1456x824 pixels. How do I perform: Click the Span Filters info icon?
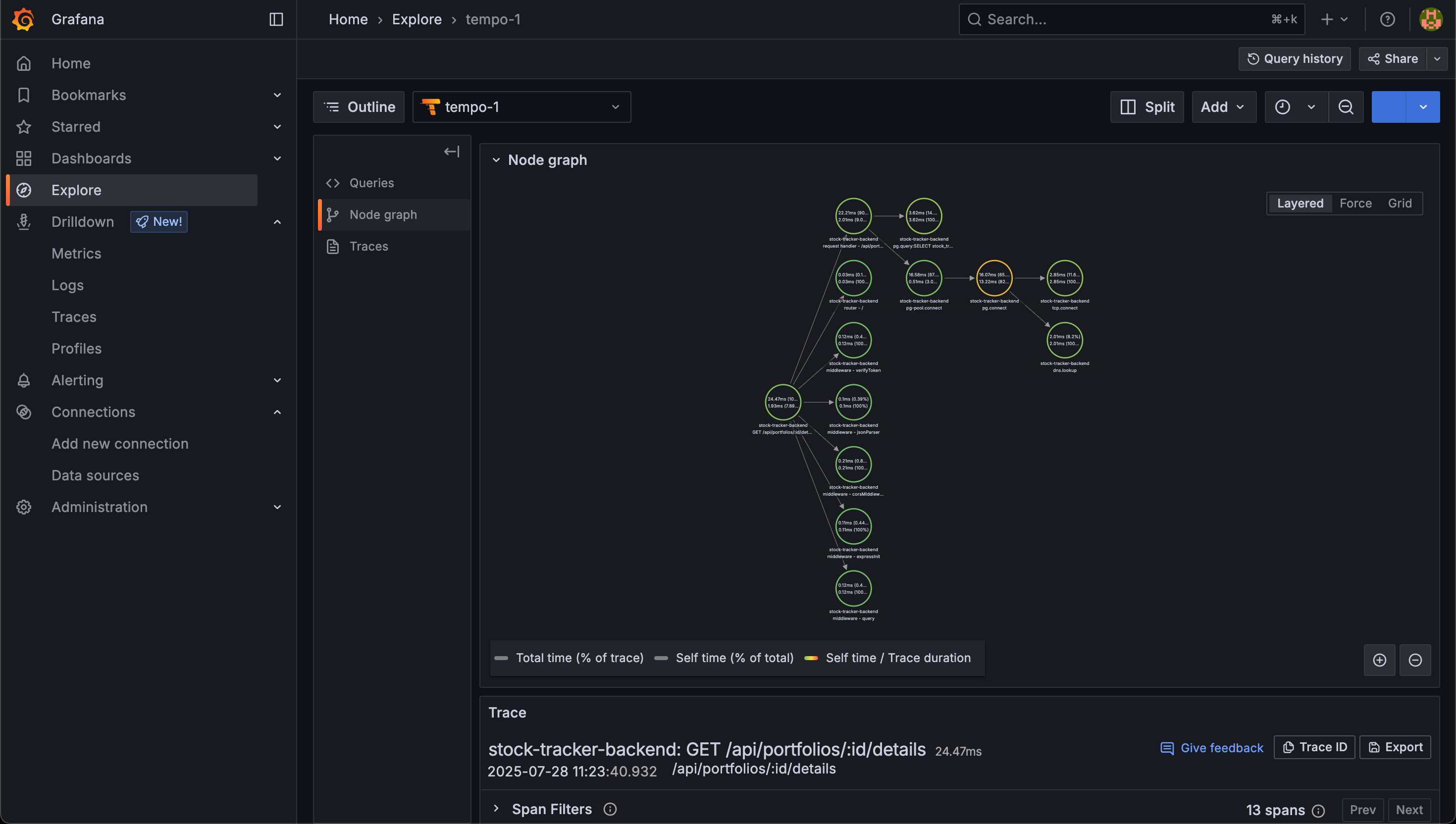click(x=610, y=809)
